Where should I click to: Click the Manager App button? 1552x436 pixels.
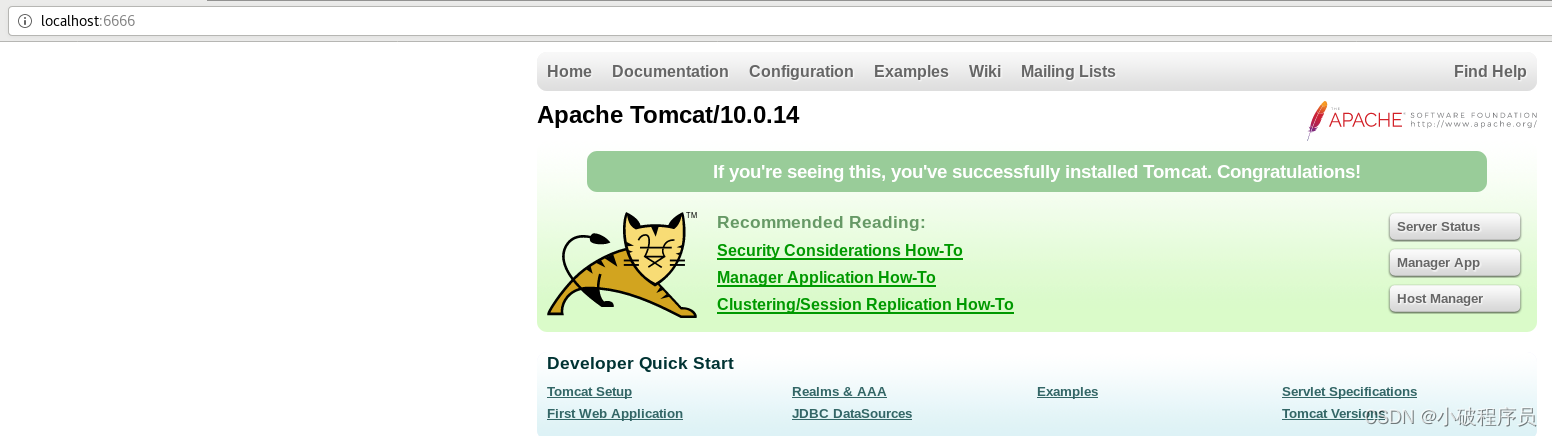pyautogui.click(x=1455, y=263)
